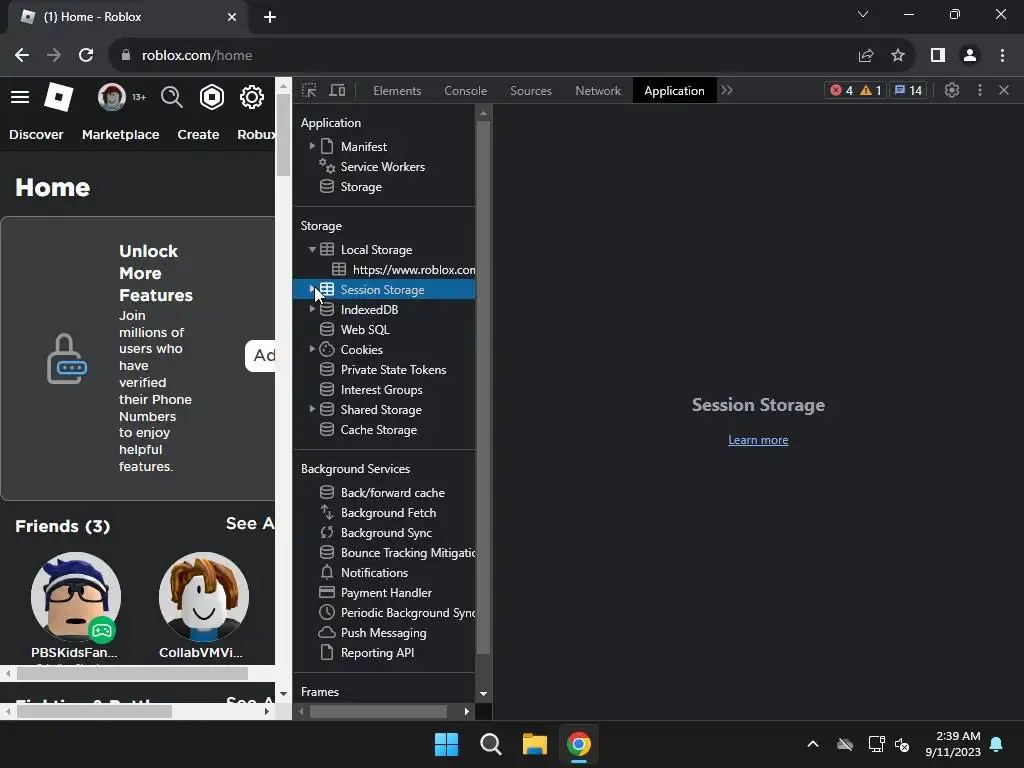This screenshot has width=1024, height=768.
Task: Bookmark this page with the star icon
Action: [898, 56]
